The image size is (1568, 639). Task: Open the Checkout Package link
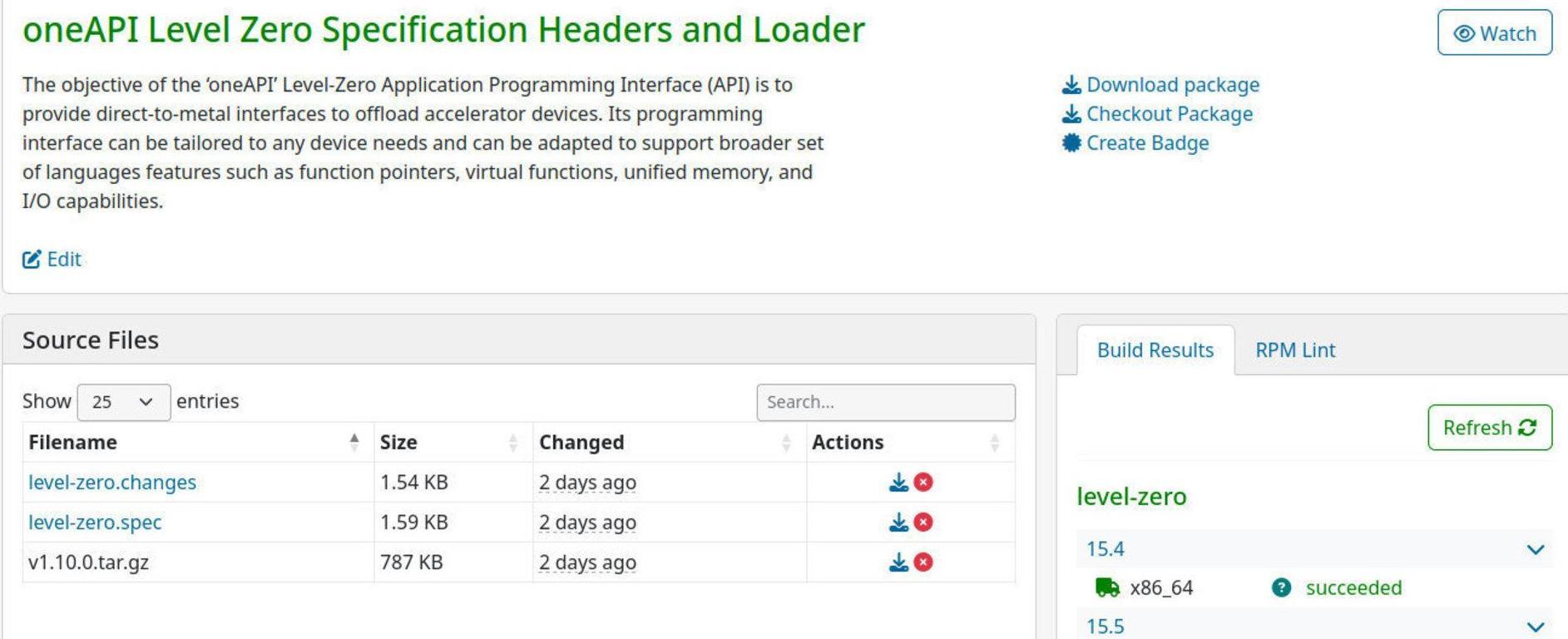1170,114
